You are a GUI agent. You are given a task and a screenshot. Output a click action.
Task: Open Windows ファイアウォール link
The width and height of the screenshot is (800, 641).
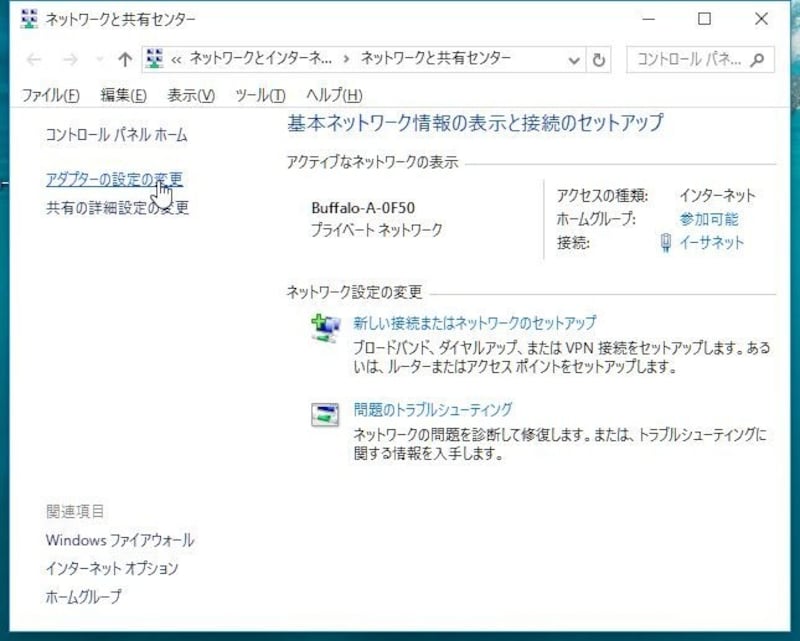click(x=120, y=540)
